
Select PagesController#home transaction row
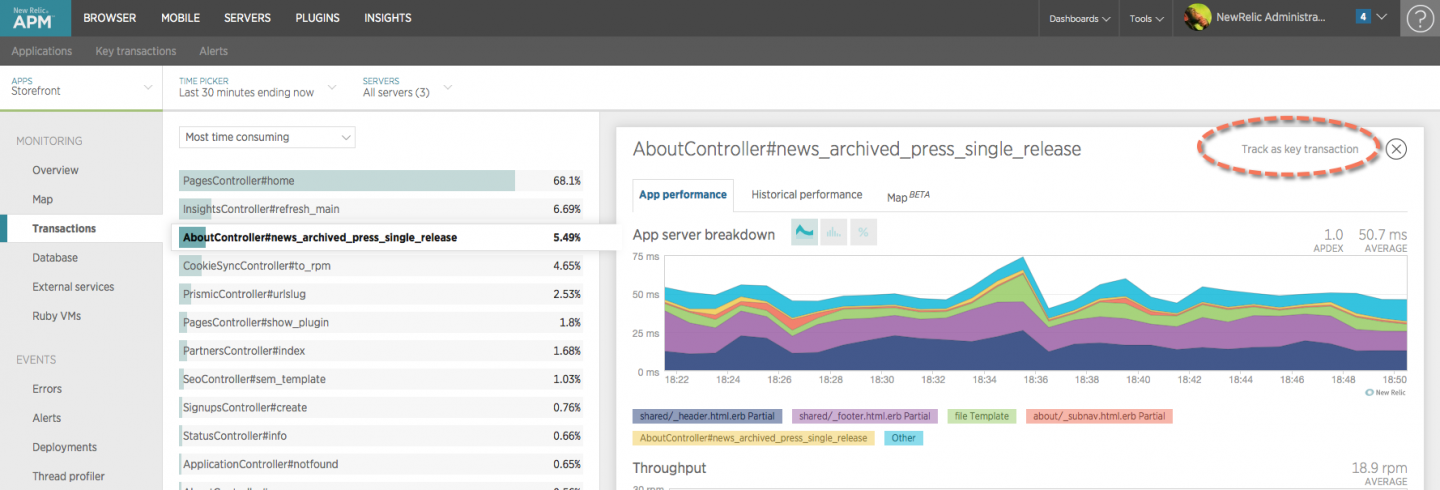(x=381, y=181)
